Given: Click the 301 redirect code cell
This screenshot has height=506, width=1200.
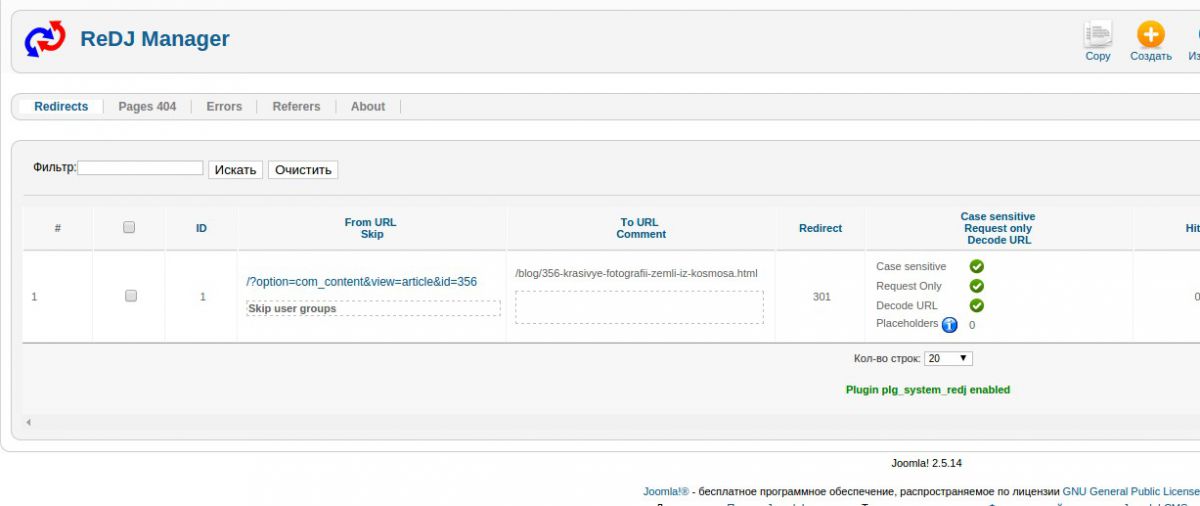Looking at the screenshot, I should tap(821, 296).
